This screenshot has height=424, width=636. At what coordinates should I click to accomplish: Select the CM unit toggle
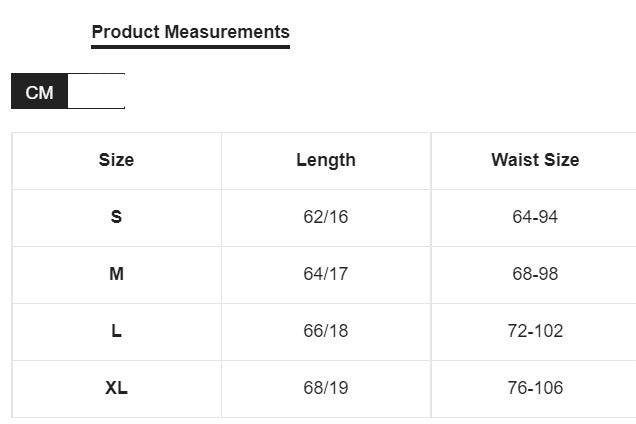pos(39,92)
